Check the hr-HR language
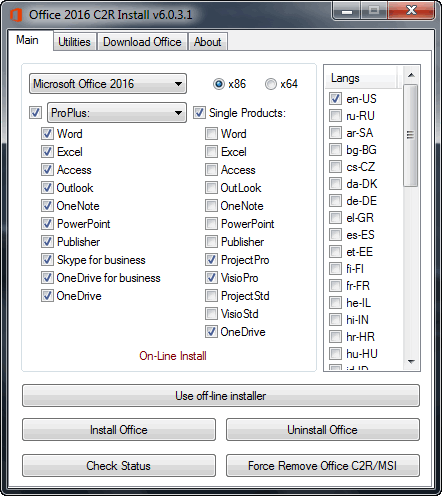442x496 pixels. pos(335,337)
